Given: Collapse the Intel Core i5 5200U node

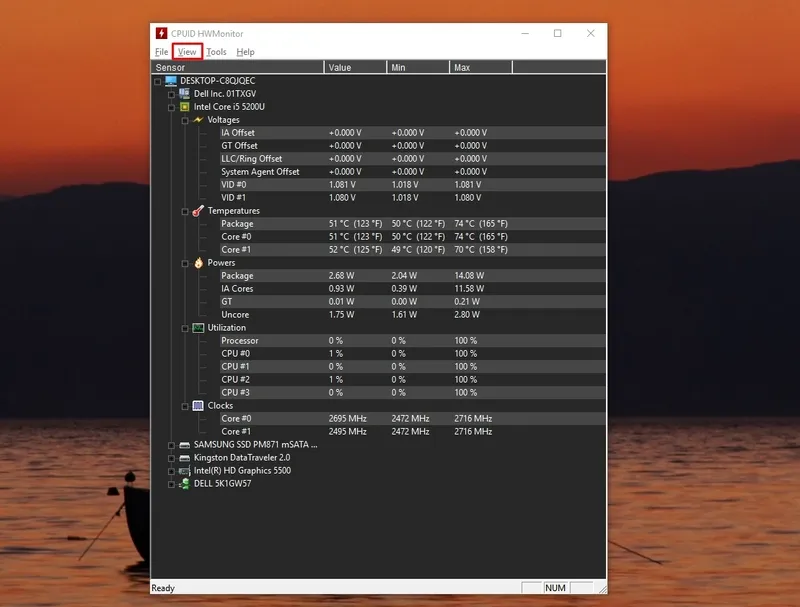Looking at the screenshot, I should [x=171, y=107].
